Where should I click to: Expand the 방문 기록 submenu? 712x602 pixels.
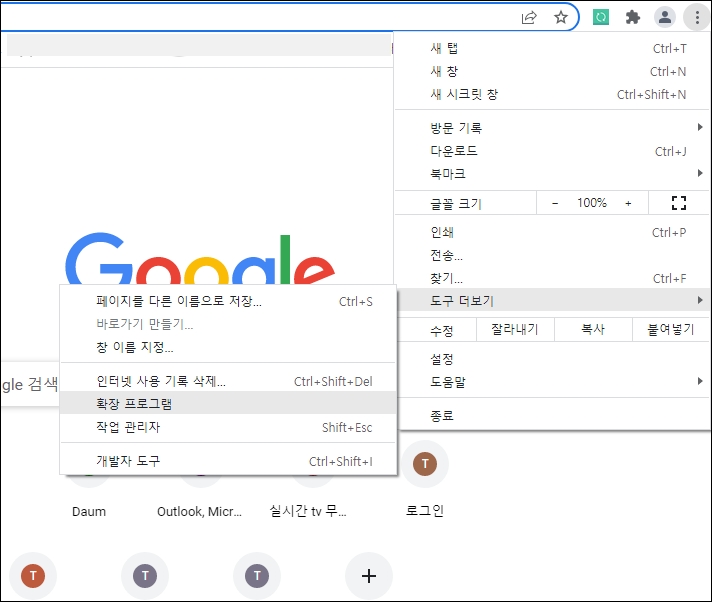552,128
